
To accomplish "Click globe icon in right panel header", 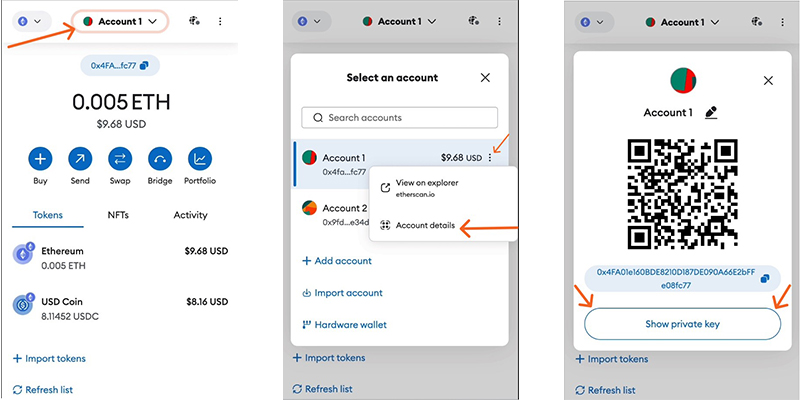I will click(x=757, y=22).
